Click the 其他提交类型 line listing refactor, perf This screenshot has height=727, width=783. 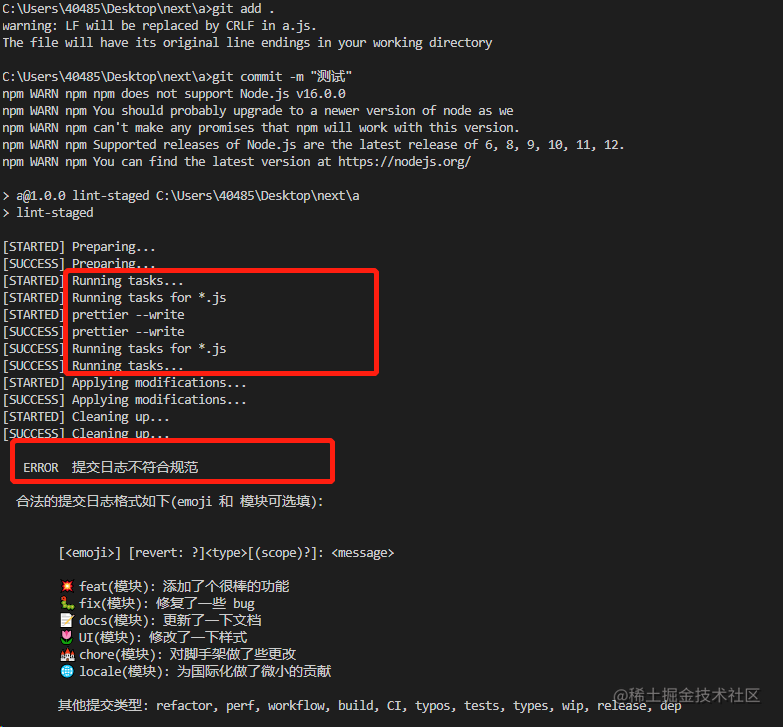369,705
